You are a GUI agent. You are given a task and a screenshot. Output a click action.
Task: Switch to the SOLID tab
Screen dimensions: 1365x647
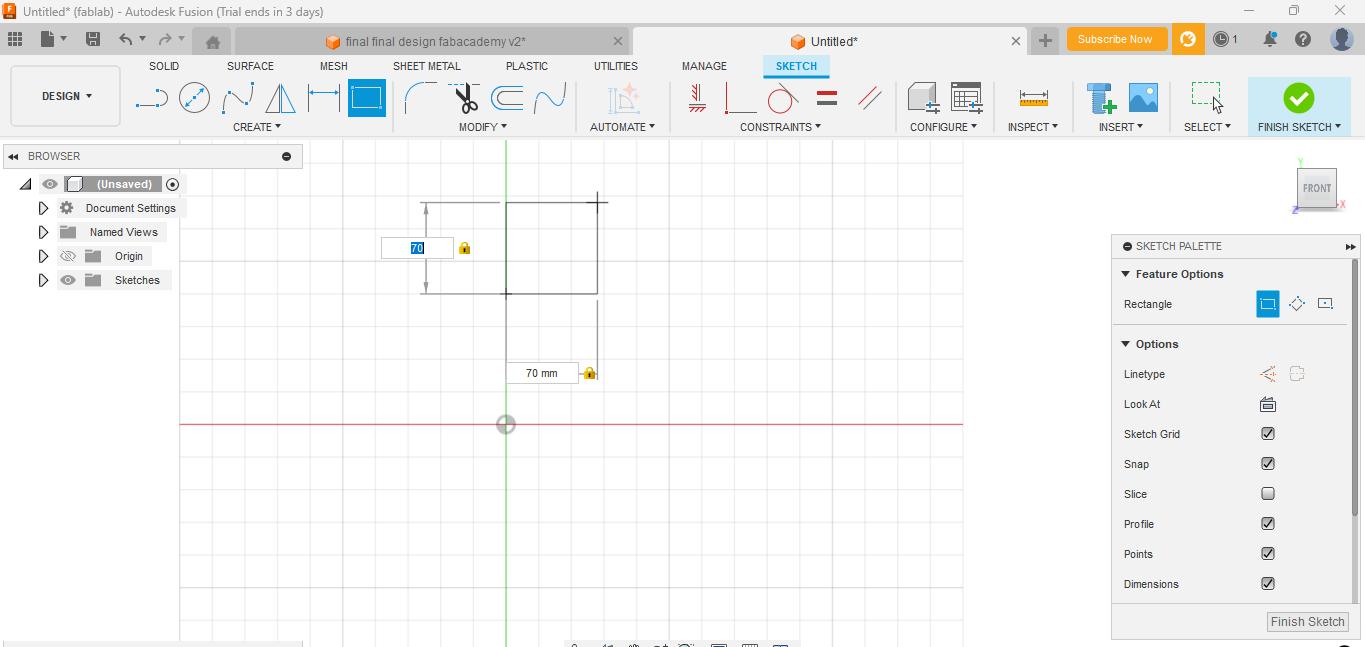click(164, 66)
